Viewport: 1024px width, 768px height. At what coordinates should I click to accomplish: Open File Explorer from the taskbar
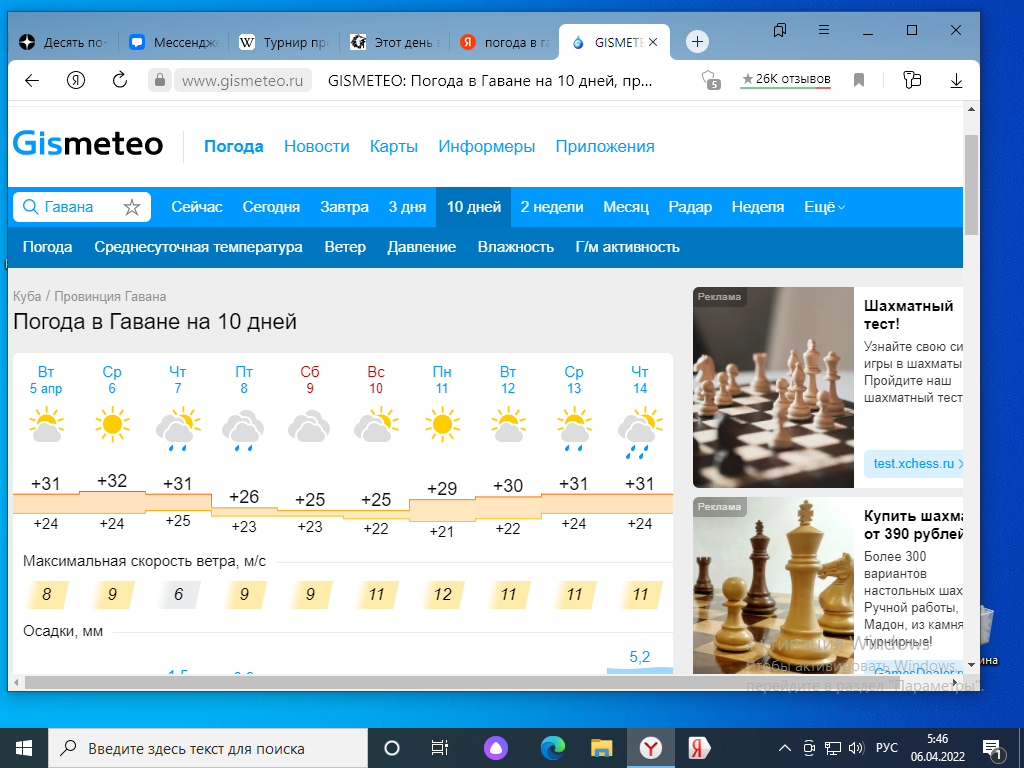(x=601, y=748)
